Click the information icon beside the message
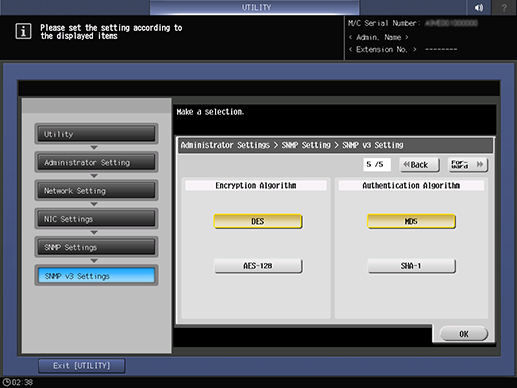This screenshot has width=517, height=388. [x=23, y=31]
